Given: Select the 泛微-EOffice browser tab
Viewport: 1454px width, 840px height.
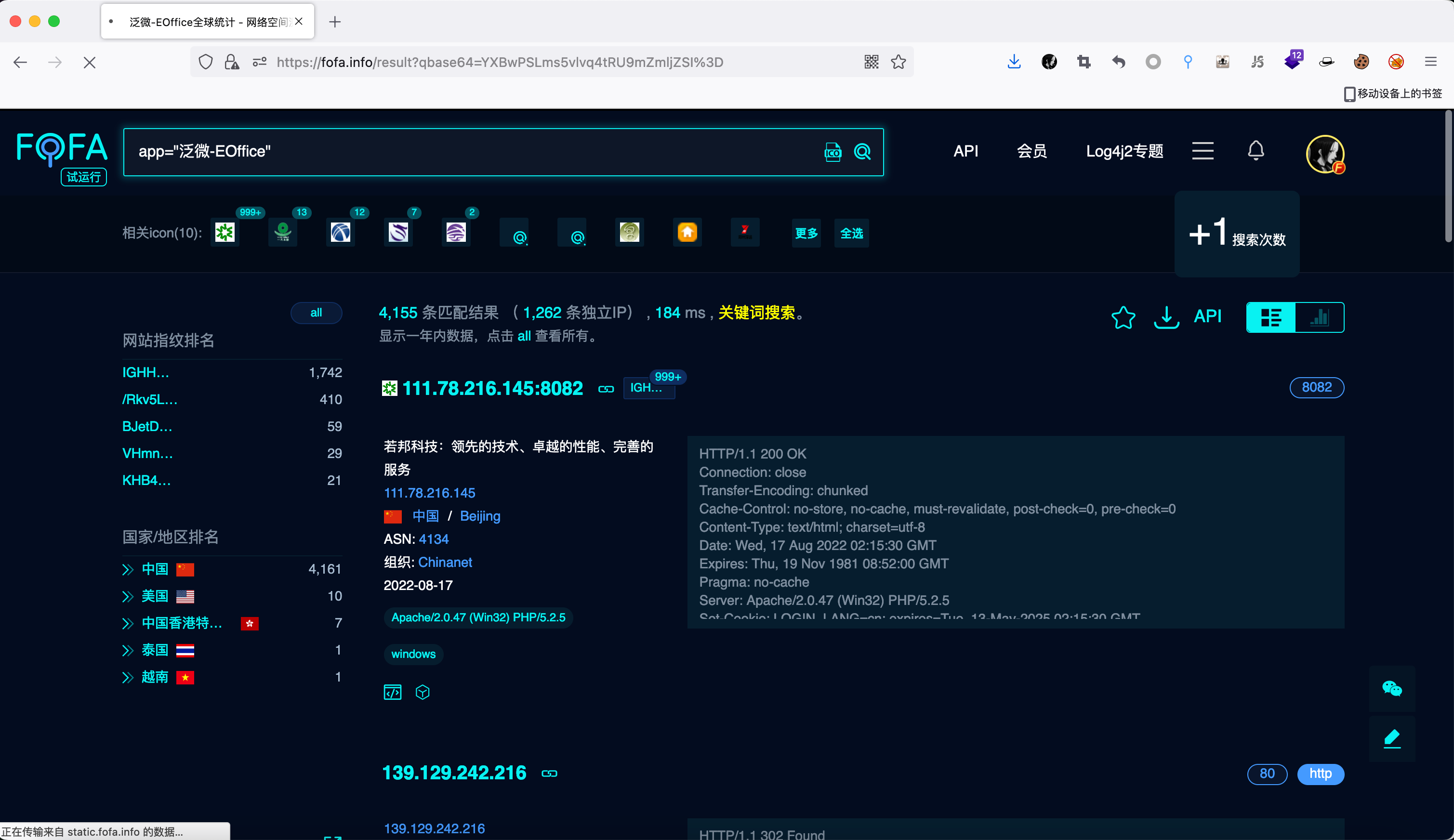Looking at the screenshot, I should (x=207, y=22).
